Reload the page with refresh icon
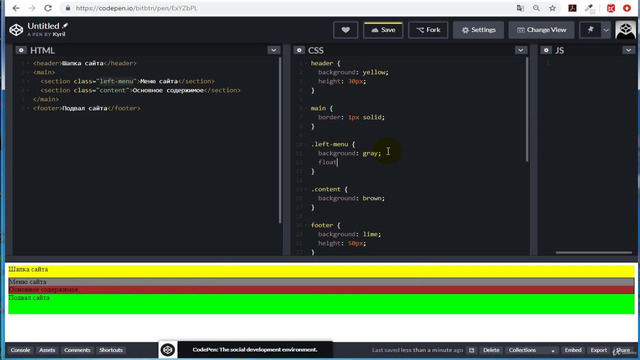Viewport: 640px width, 360px height. (x=48, y=8)
